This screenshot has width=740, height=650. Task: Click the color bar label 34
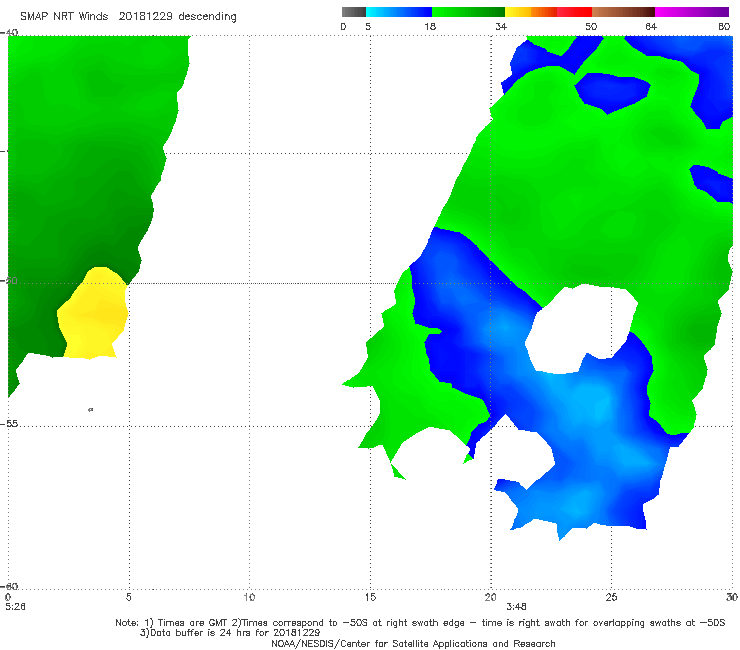click(x=501, y=26)
